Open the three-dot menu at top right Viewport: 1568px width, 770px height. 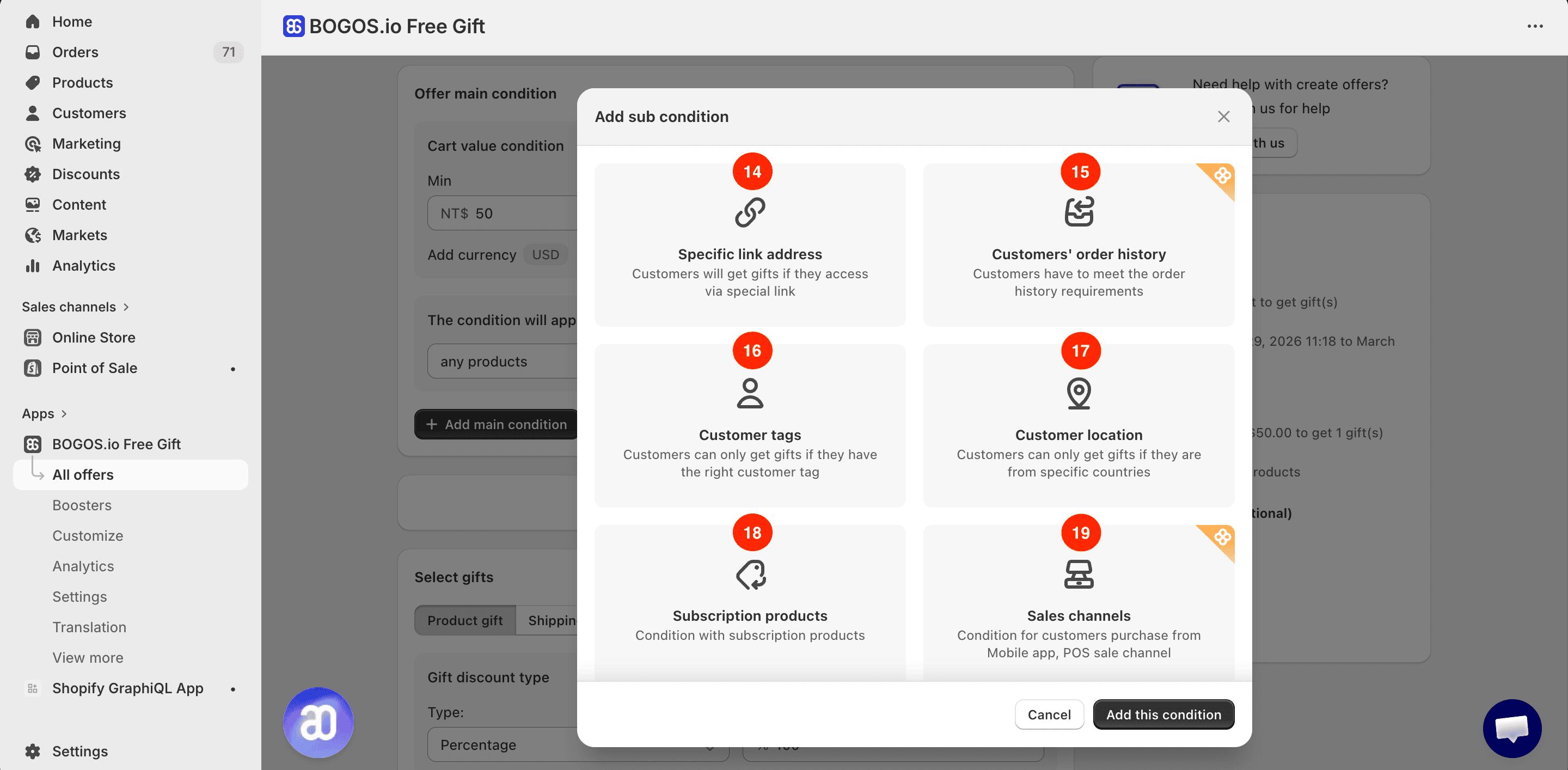(x=1535, y=26)
